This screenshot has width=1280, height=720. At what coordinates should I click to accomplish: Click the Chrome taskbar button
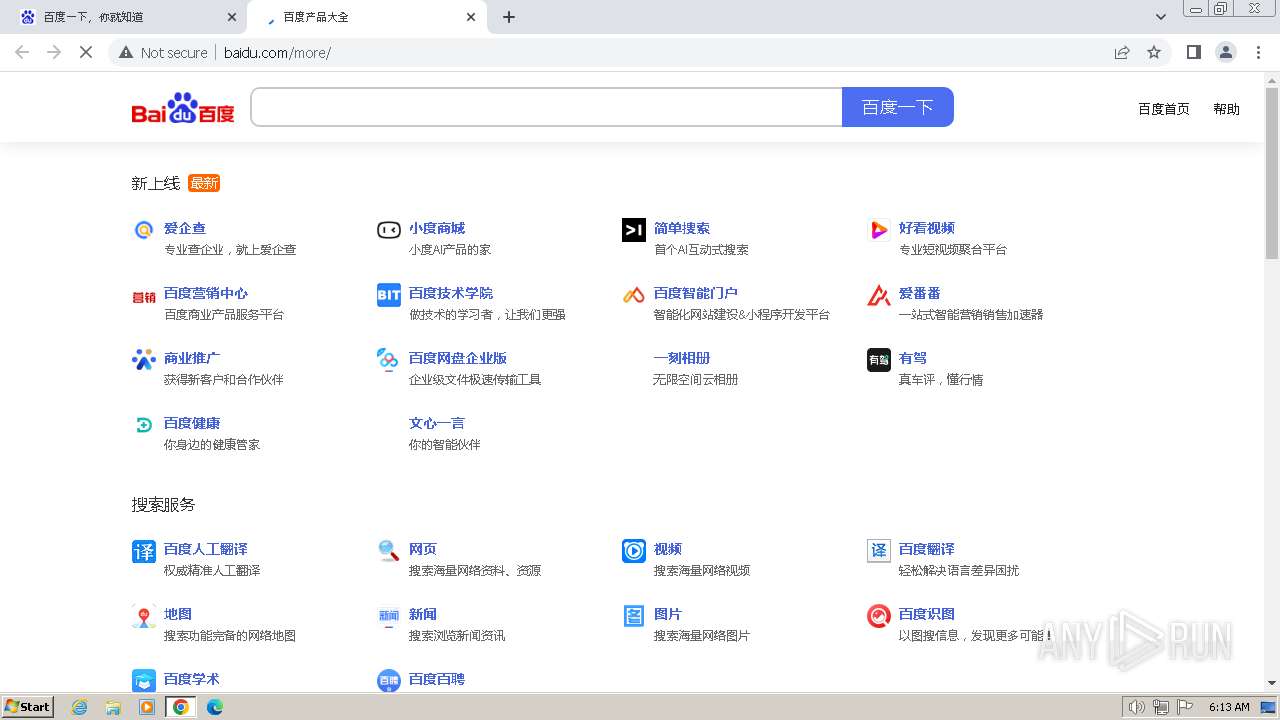(180, 707)
